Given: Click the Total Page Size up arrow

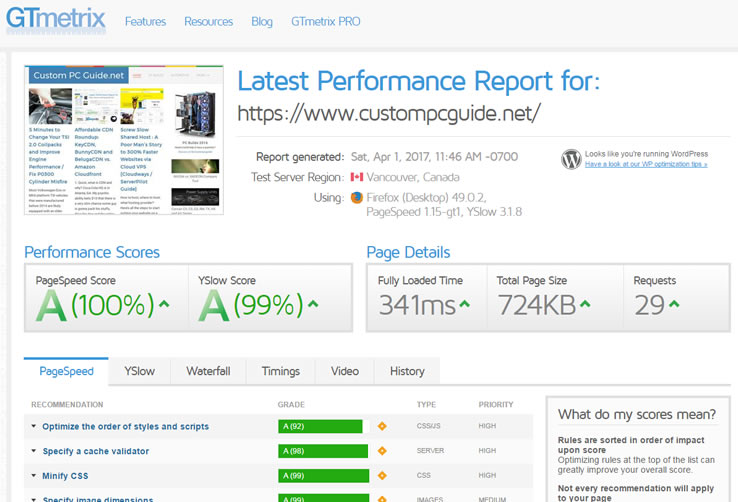Looking at the screenshot, I should point(585,304).
